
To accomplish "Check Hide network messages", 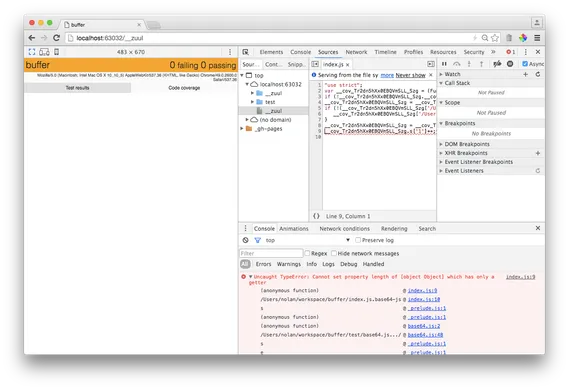I will (x=334, y=253).
